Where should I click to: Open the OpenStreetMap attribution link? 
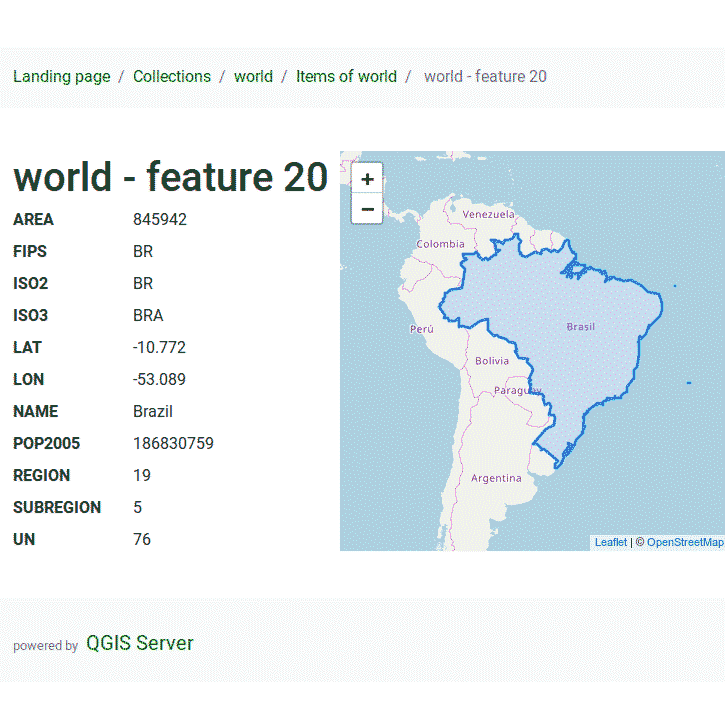click(684, 542)
